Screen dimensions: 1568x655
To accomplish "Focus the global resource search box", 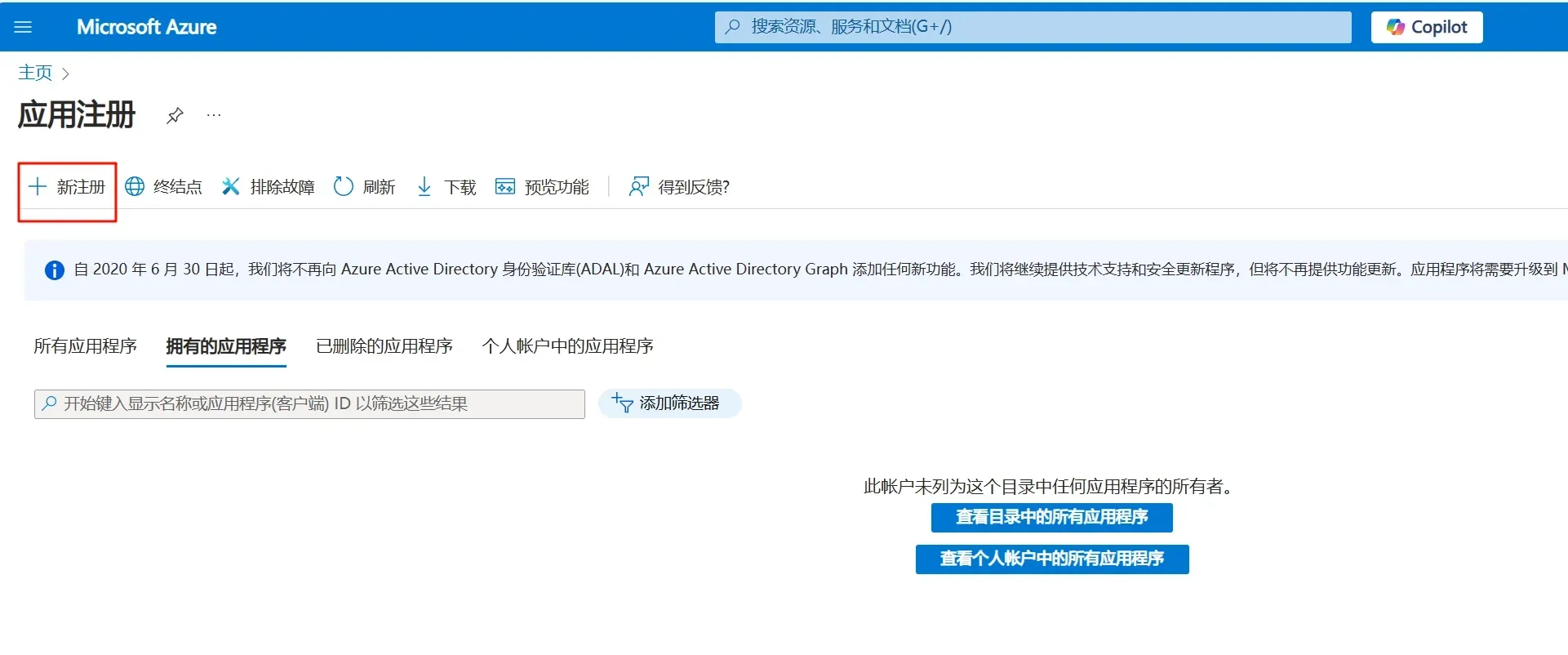I will click(x=1033, y=27).
